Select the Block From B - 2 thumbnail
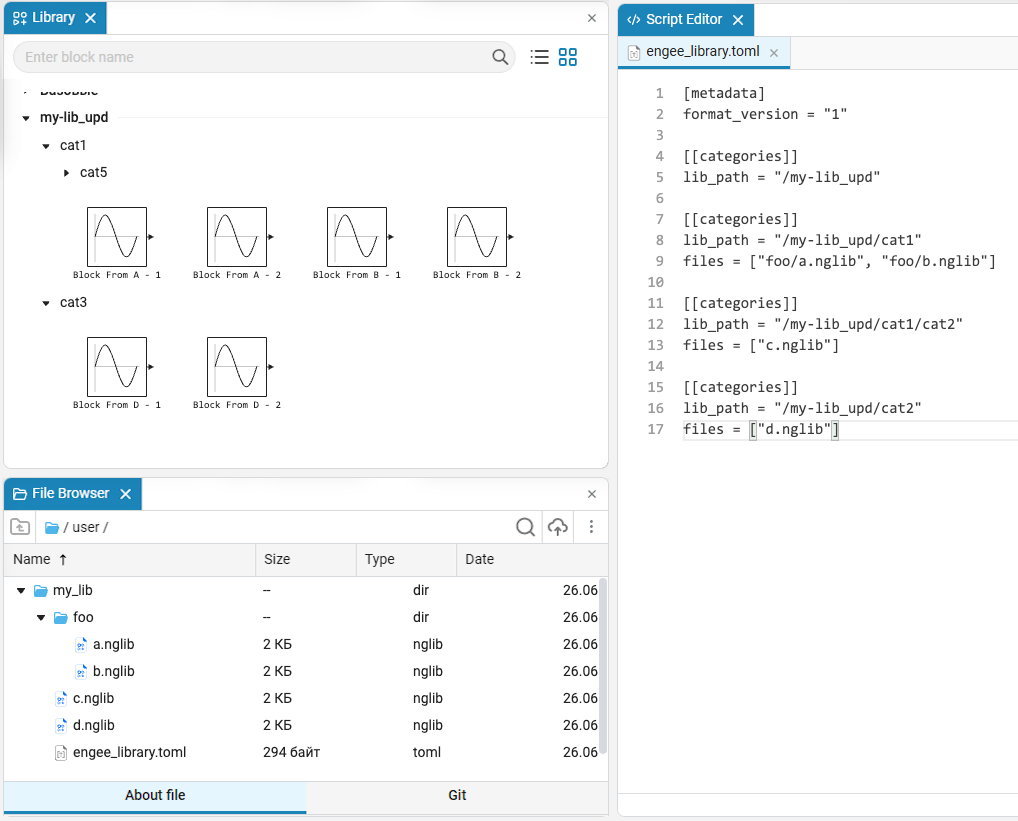This screenshot has width=1018, height=821. (477, 237)
